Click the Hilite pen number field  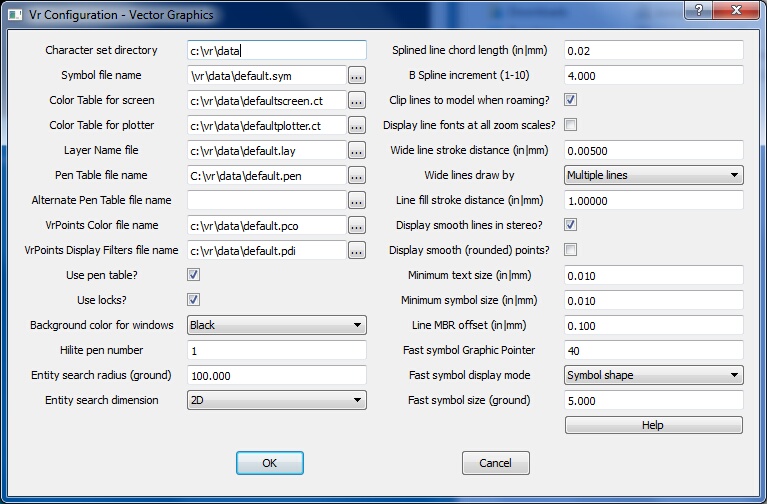coord(277,350)
